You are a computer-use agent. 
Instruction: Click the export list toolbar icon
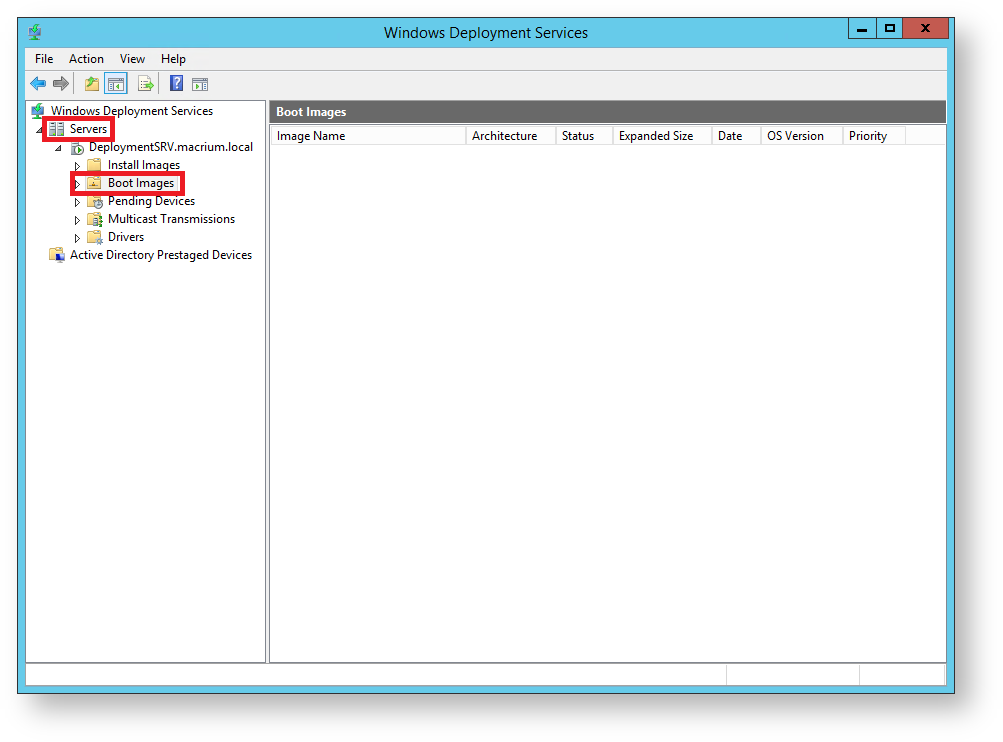click(x=146, y=84)
